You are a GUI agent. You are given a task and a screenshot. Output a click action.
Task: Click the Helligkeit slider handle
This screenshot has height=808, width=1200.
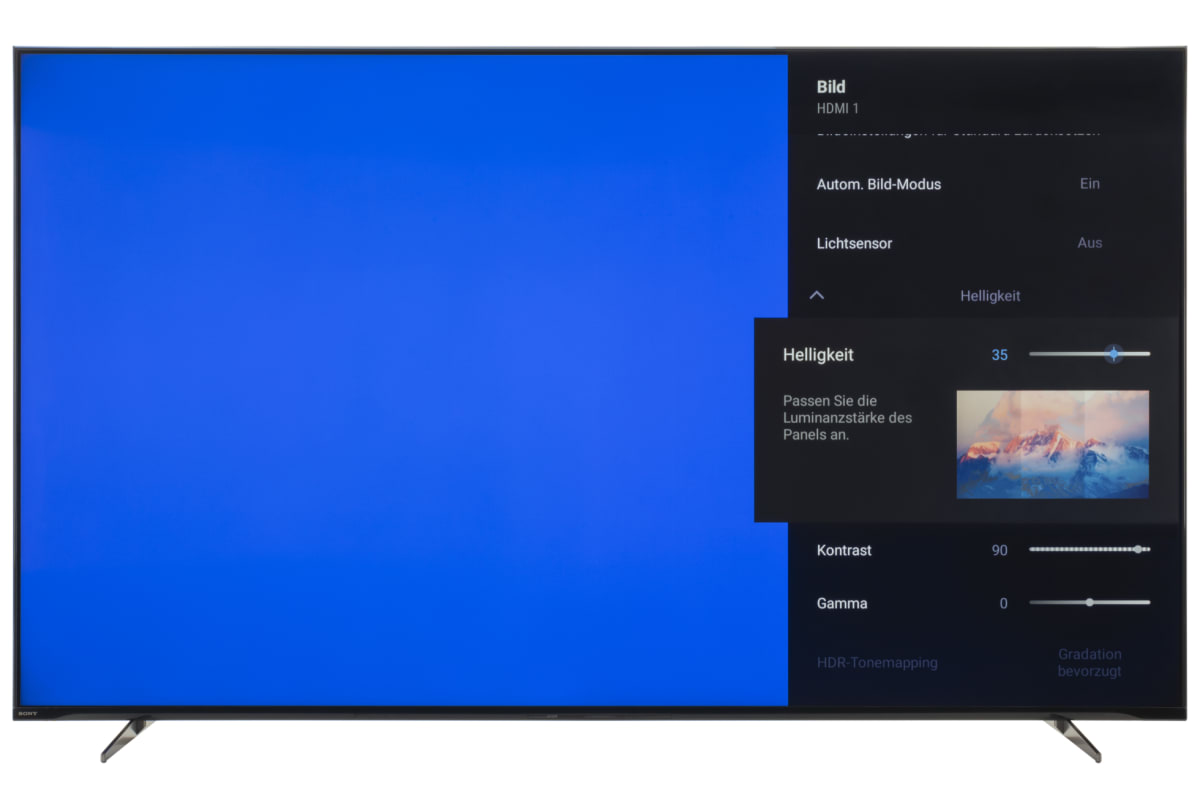(x=1113, y=354)
